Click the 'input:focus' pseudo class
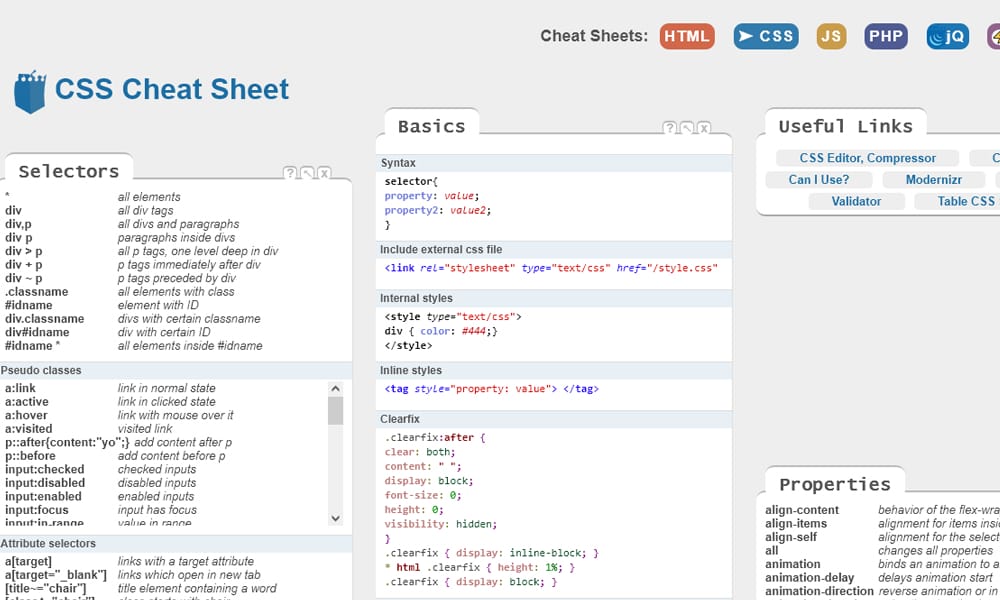The image size is (1000, 600). (x=37, y=510)
